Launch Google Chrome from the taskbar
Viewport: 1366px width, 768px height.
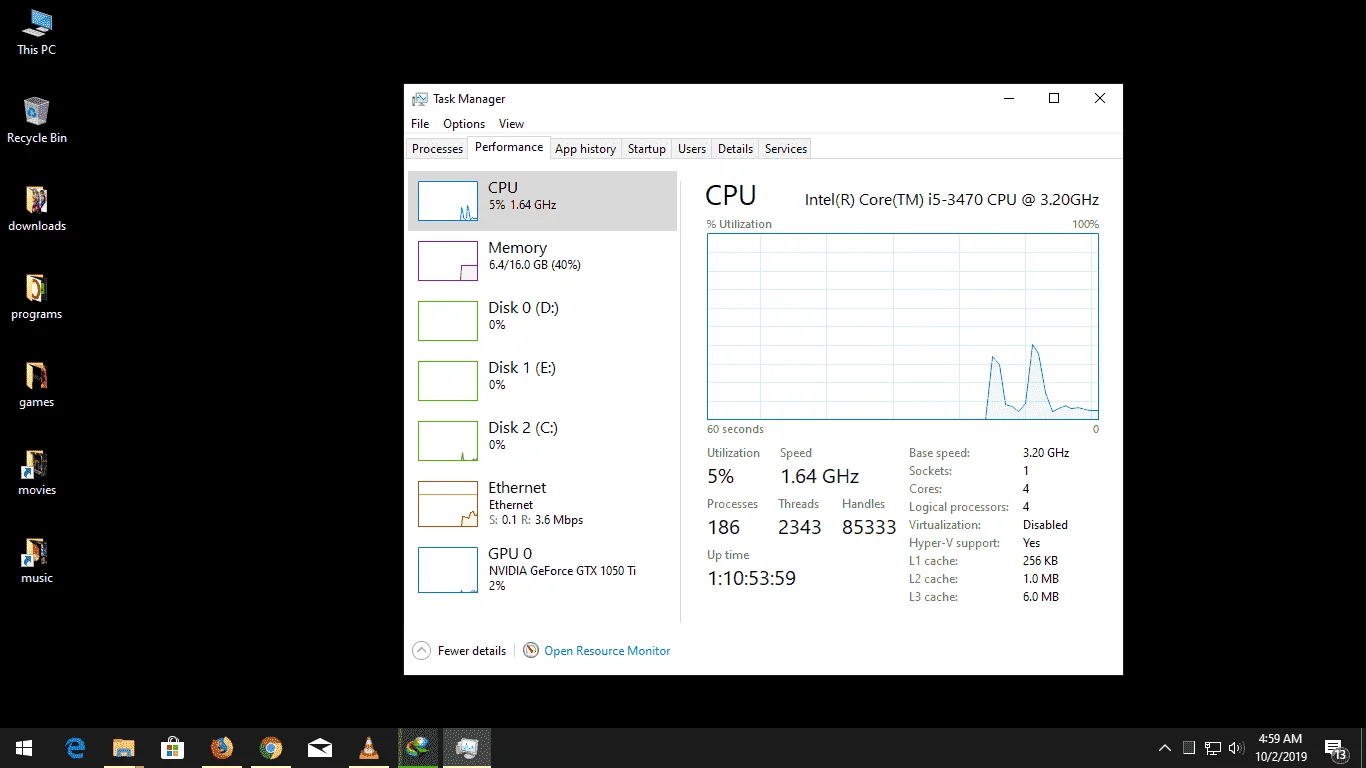click(270, 748)
